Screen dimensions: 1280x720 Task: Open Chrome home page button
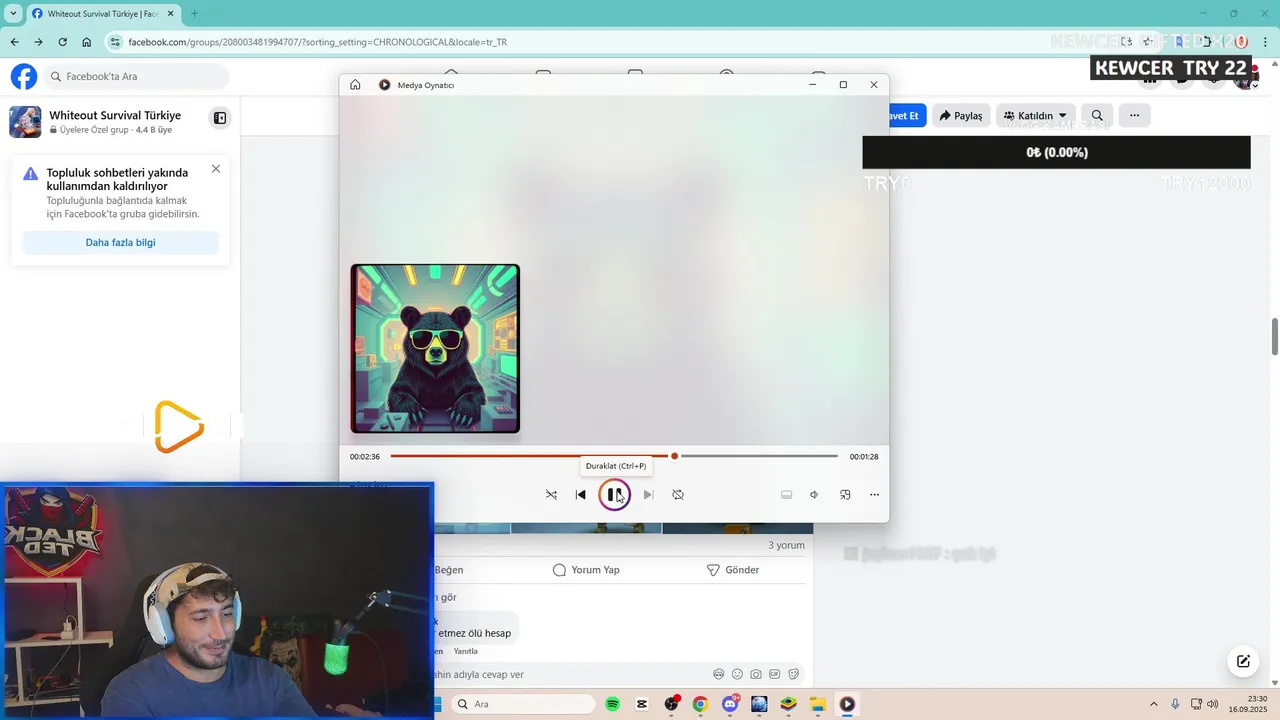87,42
